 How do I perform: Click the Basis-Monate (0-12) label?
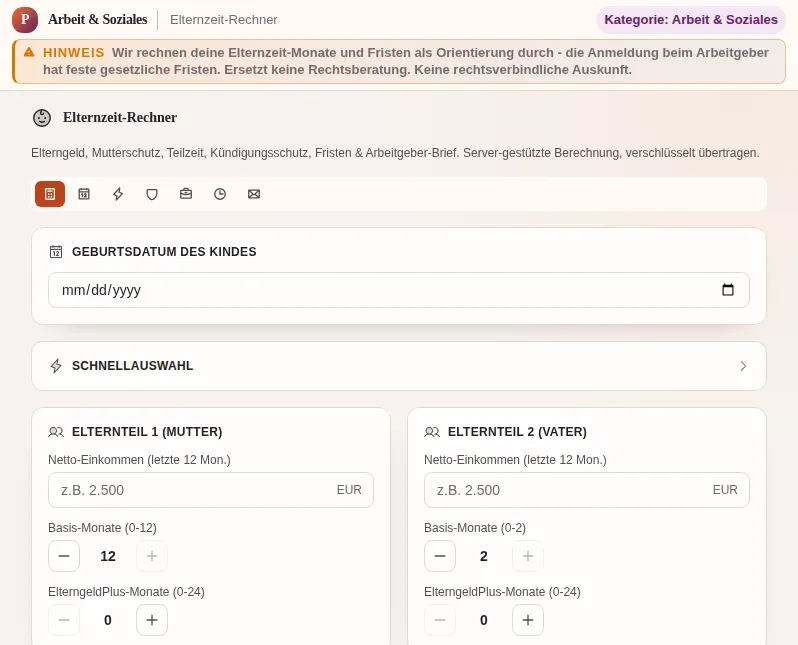point(102,528)
